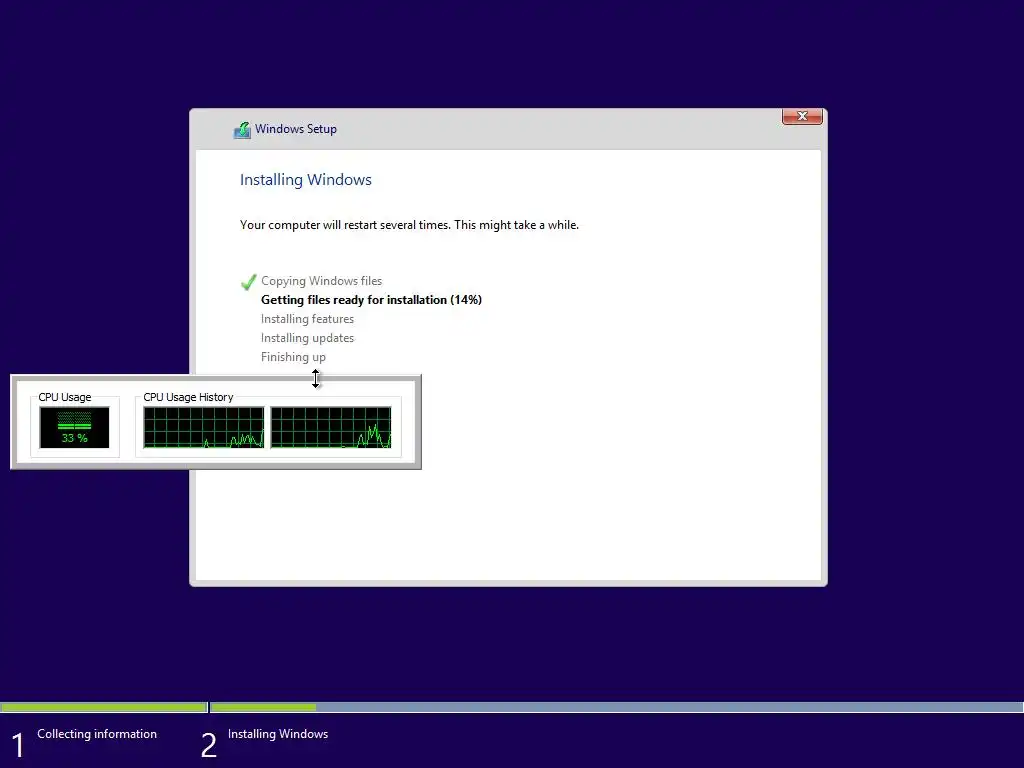Click the Installing Windows bottom progress bar
1024x768 pixels.
pyautogui.click(x=616, y=707)
